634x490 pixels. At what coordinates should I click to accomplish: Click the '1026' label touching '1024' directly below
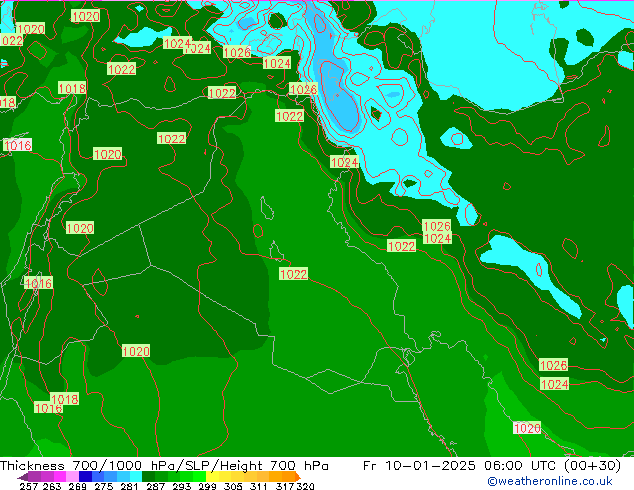pyautogui.click(x=436, y=226)
